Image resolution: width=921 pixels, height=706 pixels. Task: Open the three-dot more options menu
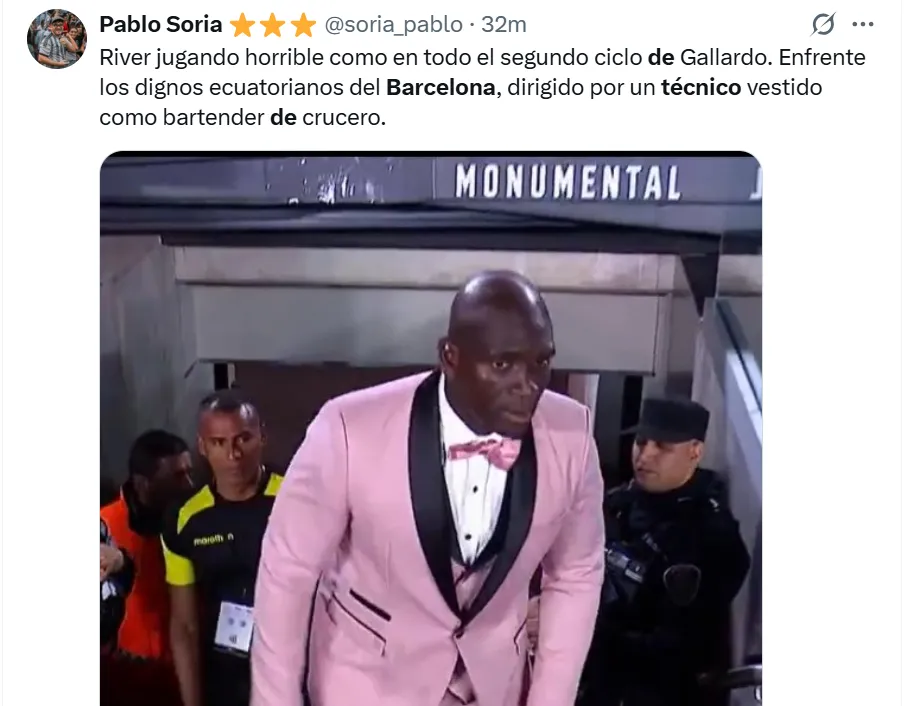pos(862,24)
